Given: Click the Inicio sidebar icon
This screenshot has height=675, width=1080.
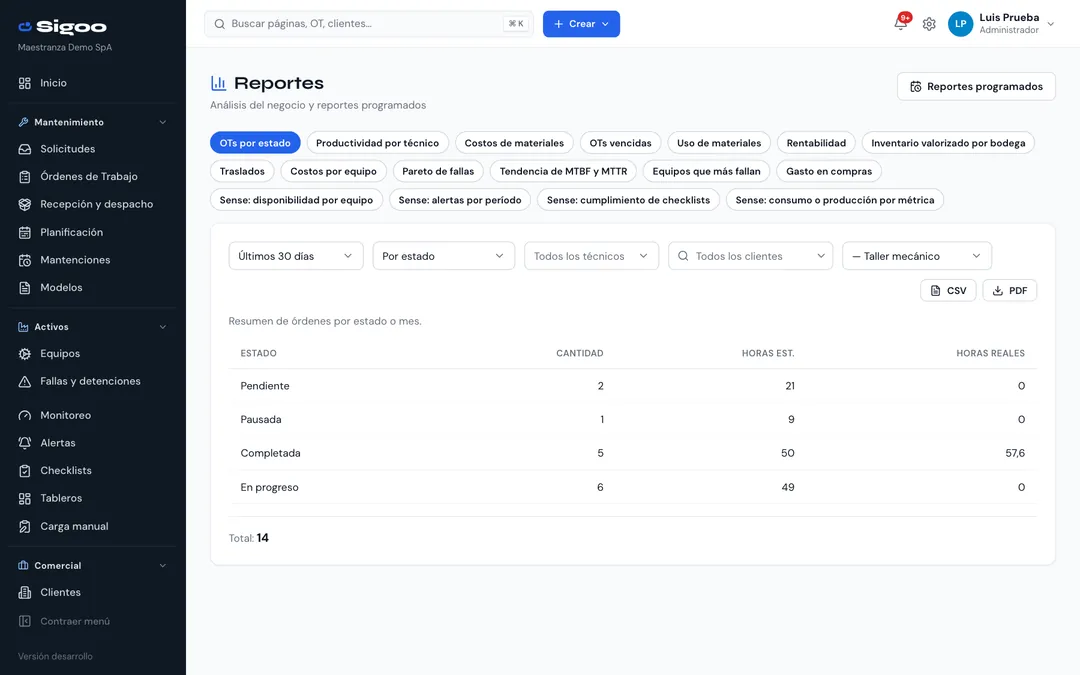Looking at the screenshot, I should pyautogui.click(x=25, y=83).
